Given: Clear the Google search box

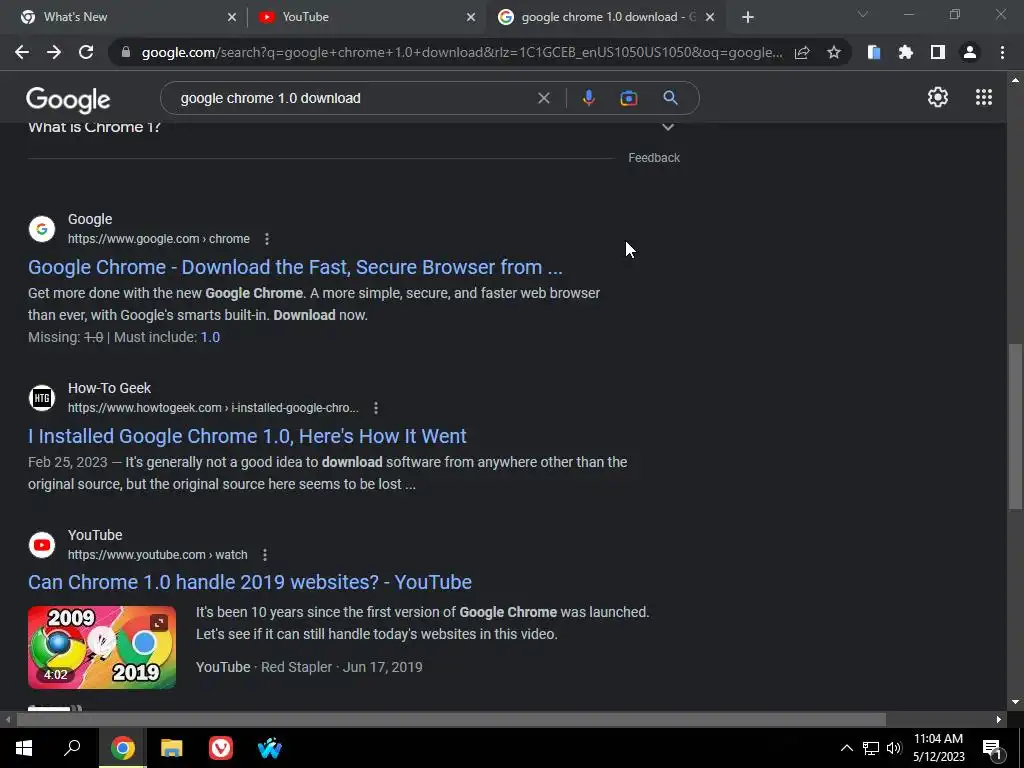Looking at the screenshot, I should (543, 98).
